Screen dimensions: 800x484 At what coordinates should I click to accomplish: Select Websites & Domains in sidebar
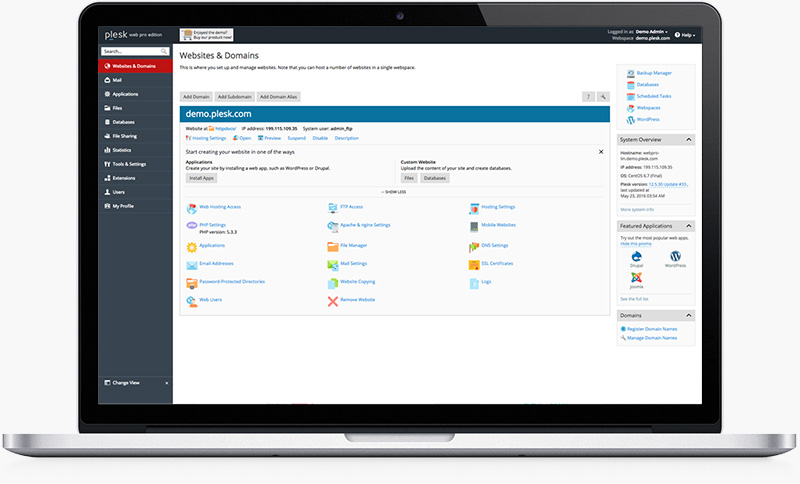(135, 66)
